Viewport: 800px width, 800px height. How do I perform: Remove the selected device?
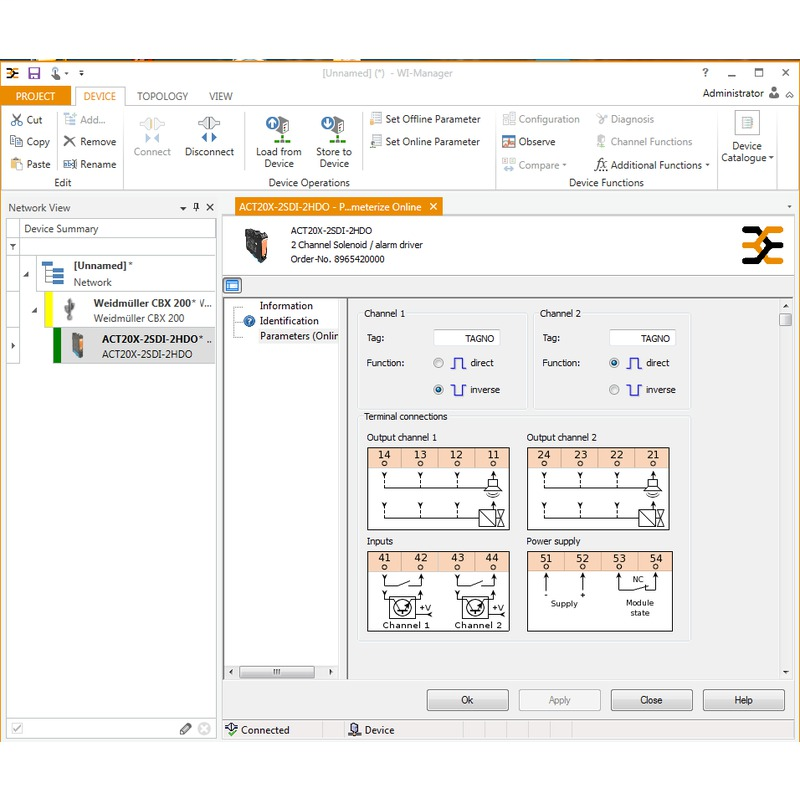[90, 142]
